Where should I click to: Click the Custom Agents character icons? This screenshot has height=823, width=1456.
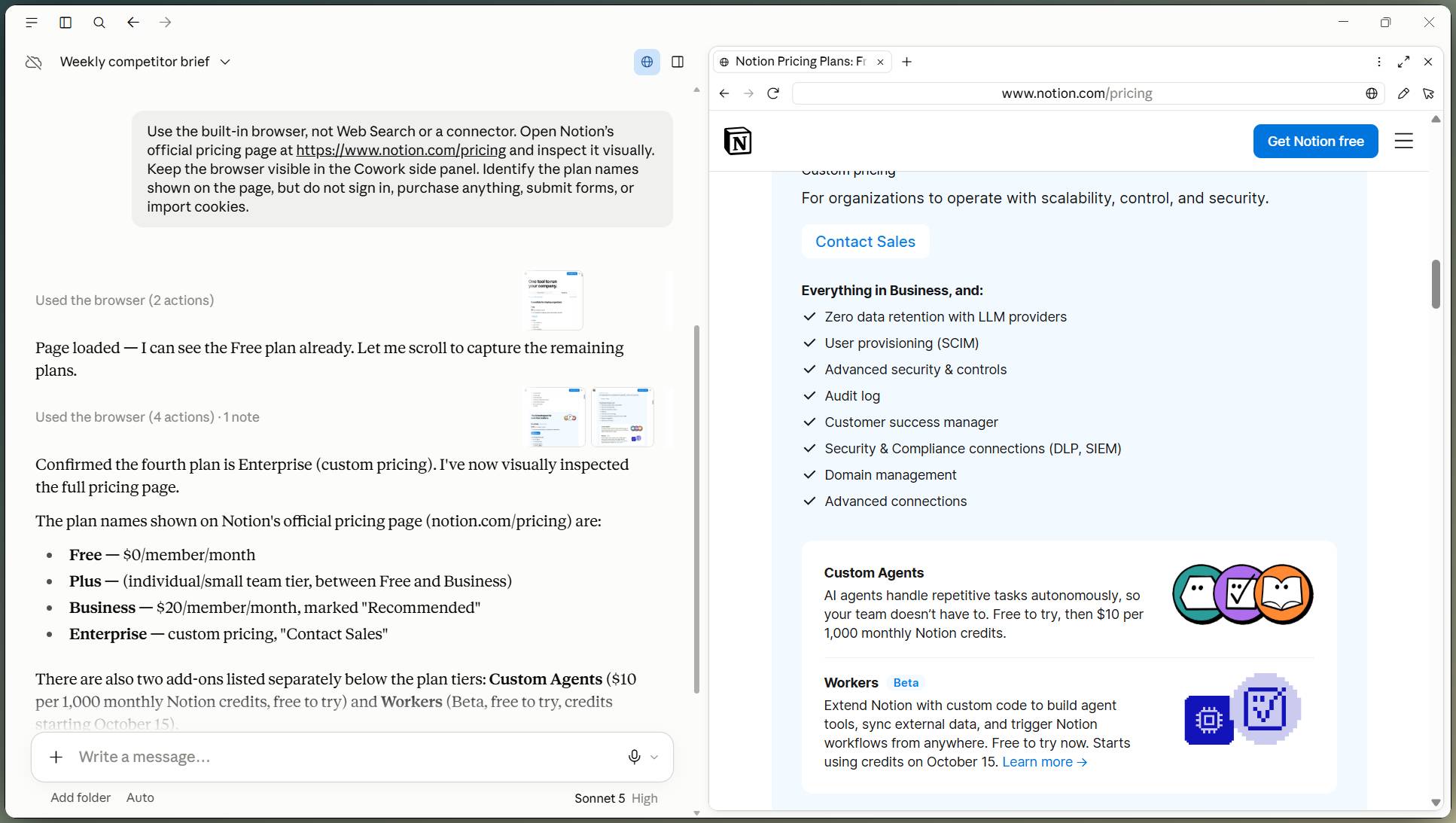pos(1243,594)
